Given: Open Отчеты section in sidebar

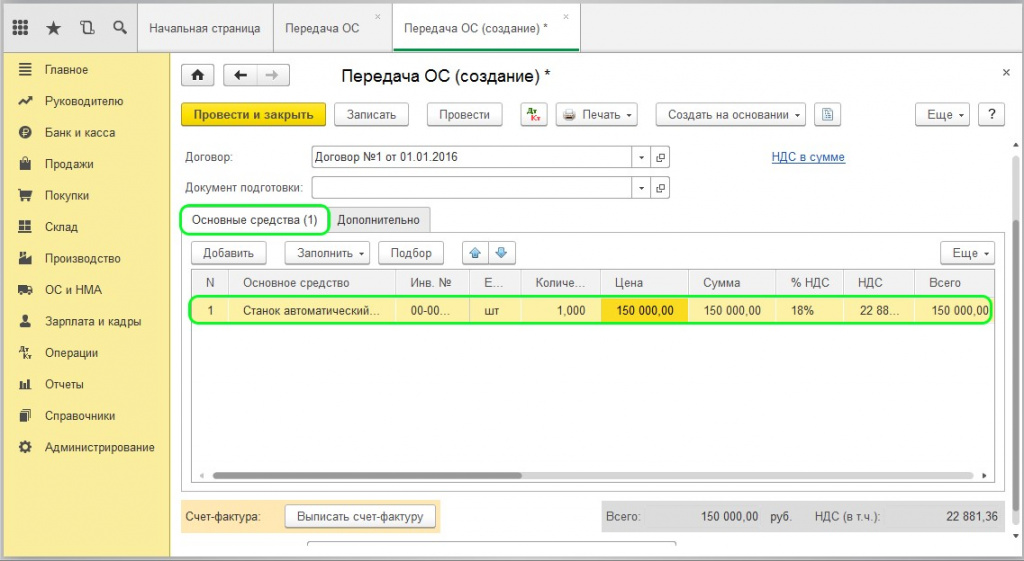Looking at the screenshot, I should (64, 383).
